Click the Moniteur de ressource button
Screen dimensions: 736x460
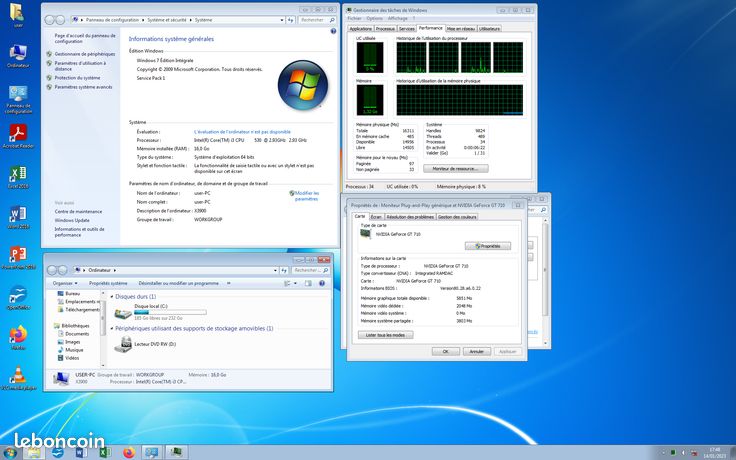(x=455, y=168)
